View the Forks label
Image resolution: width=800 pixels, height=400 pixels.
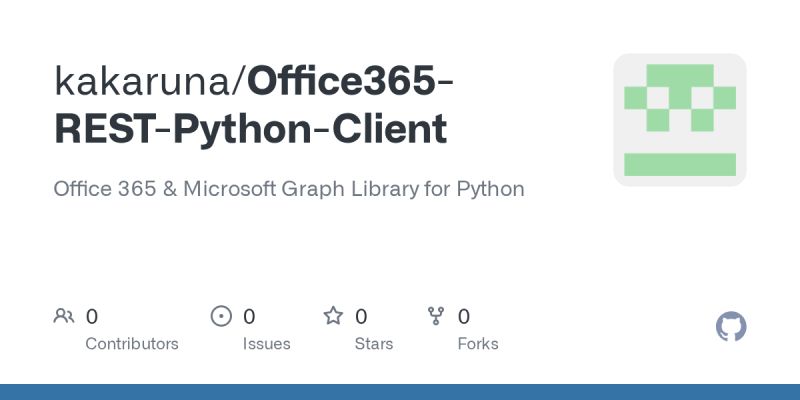click(478, 344)
